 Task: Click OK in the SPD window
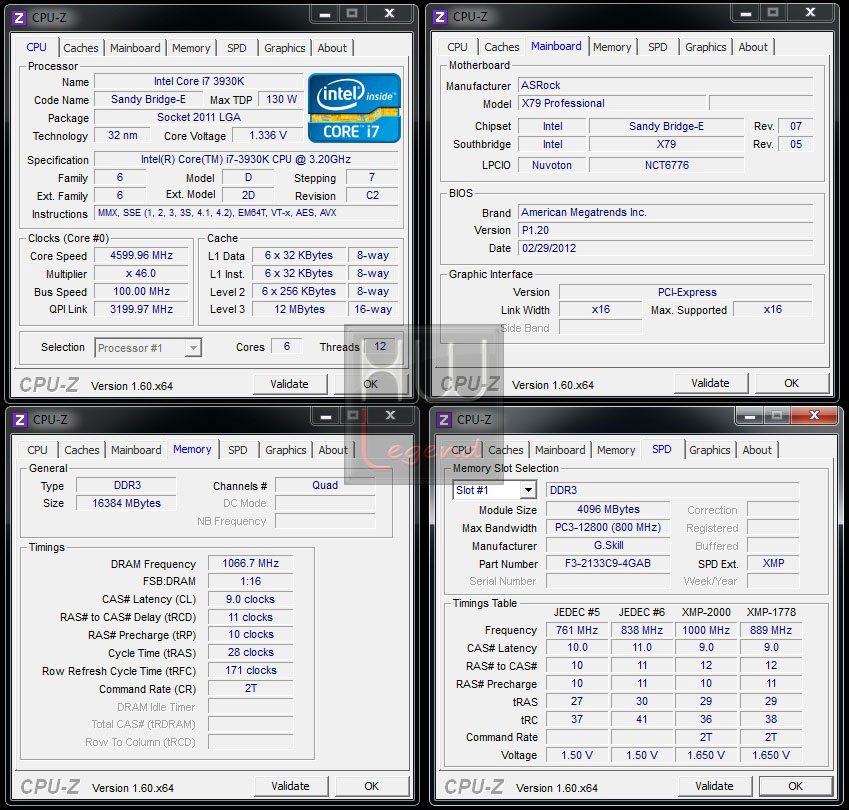pyautogui.click(x=795, y=786)
